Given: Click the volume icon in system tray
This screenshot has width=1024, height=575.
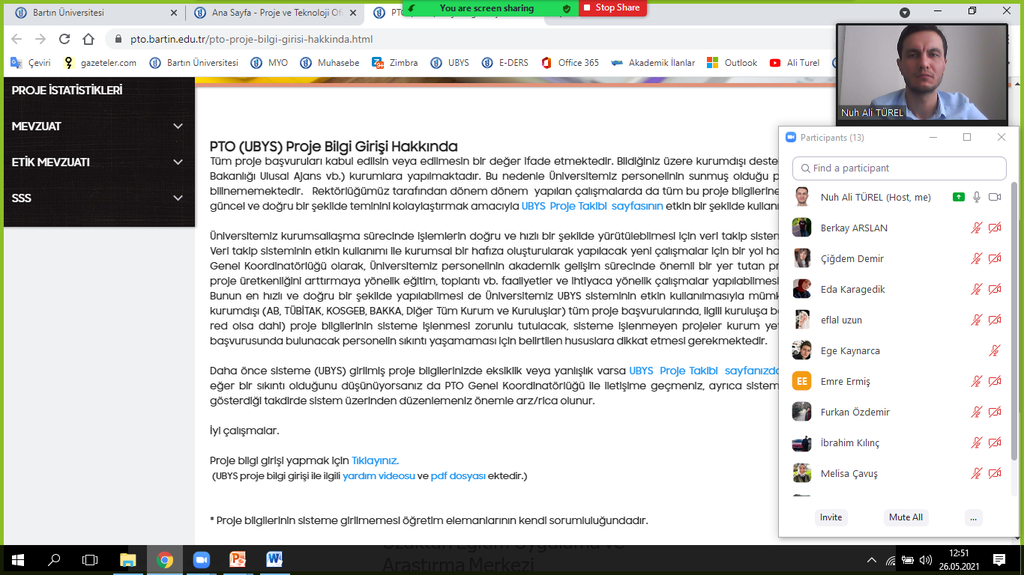Looking at the screenshot, I should click(x=925, y=560).
